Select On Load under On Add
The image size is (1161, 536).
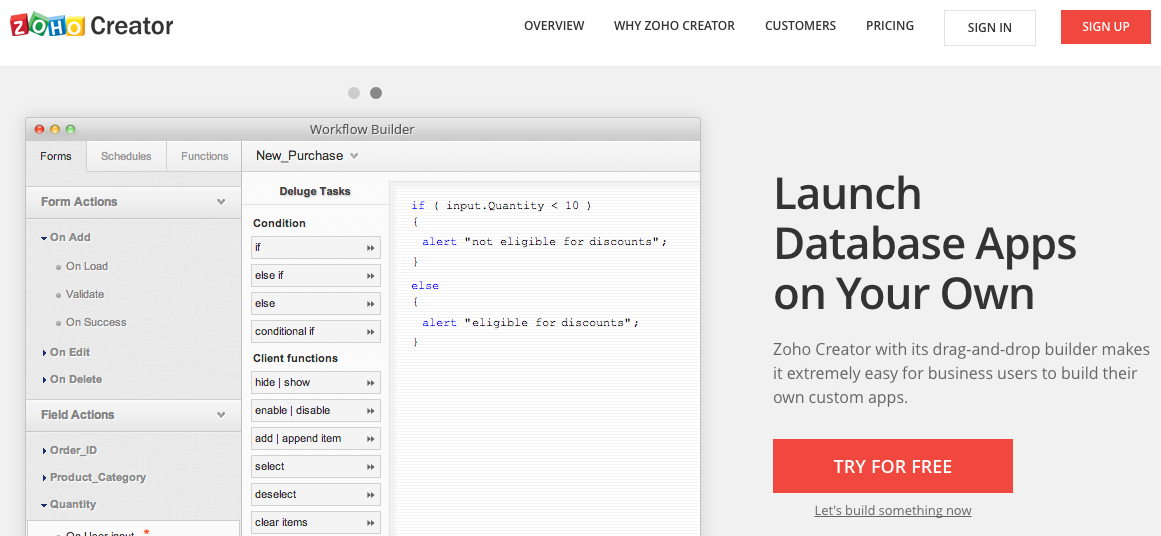pyautogui.click(x=87, y=266)
